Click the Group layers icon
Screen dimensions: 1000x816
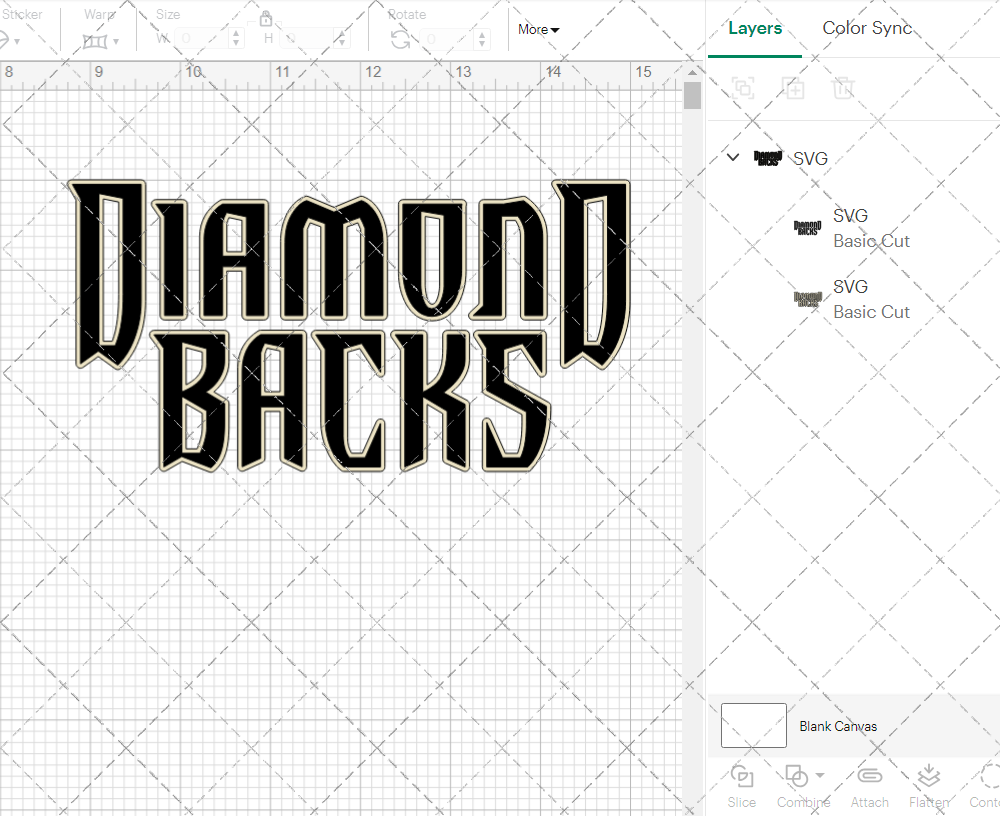743,88
